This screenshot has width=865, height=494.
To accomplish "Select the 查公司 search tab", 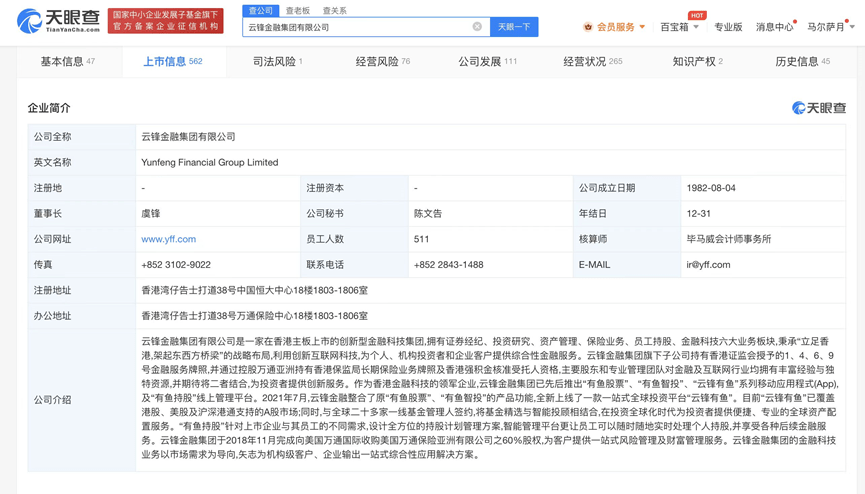I will [260, 10].
